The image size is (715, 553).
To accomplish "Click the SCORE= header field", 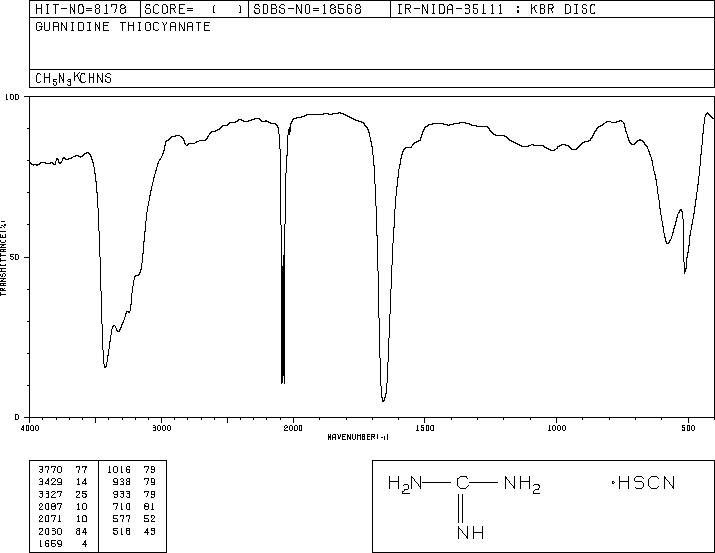I will 195,9.
